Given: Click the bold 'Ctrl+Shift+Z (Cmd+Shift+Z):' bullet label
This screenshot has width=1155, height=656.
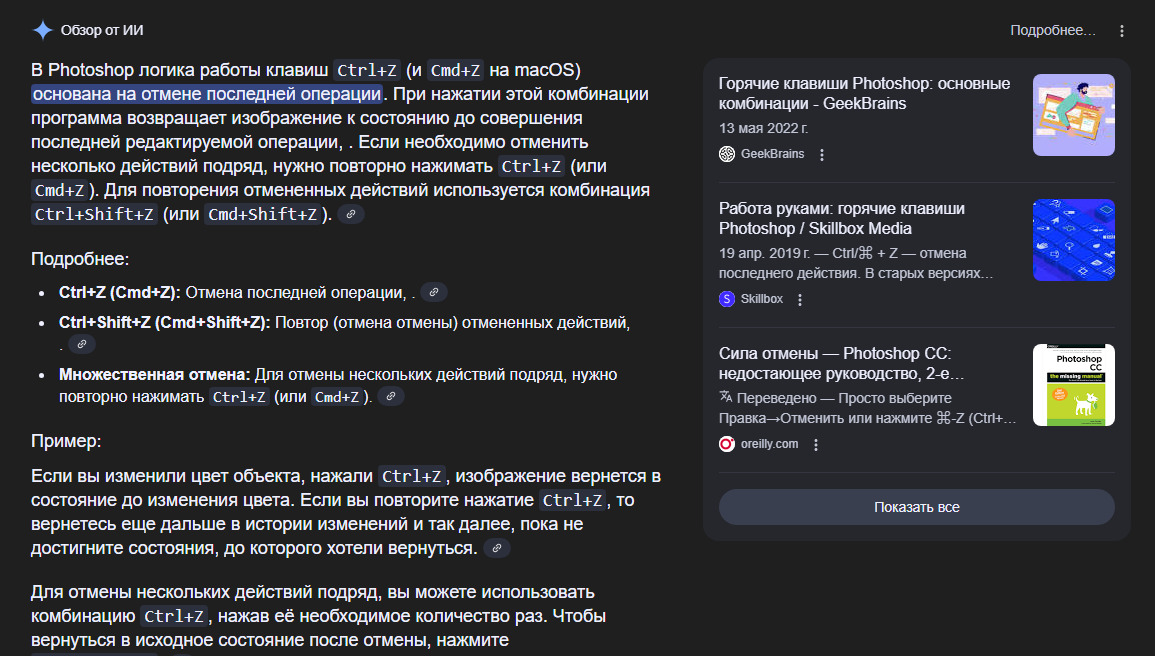Looking at the screenshot, I should tap(164, 322).
